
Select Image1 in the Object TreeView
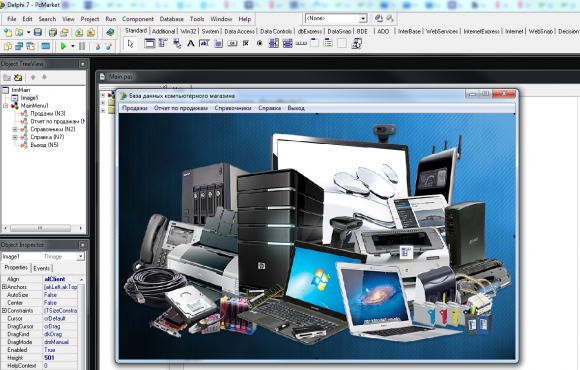click(x=29, y=98)
